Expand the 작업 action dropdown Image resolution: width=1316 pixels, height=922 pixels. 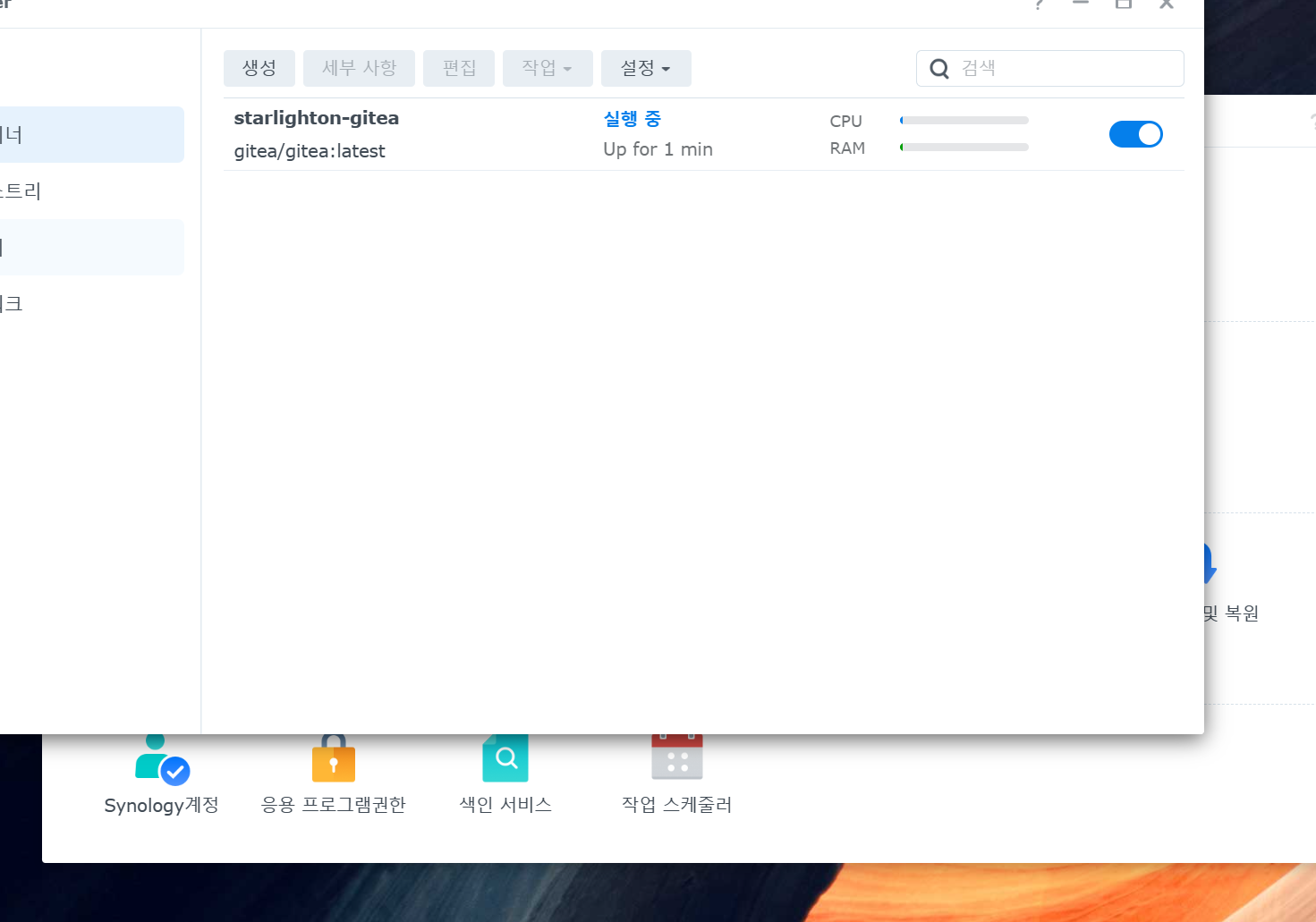[x=548, y=68]
